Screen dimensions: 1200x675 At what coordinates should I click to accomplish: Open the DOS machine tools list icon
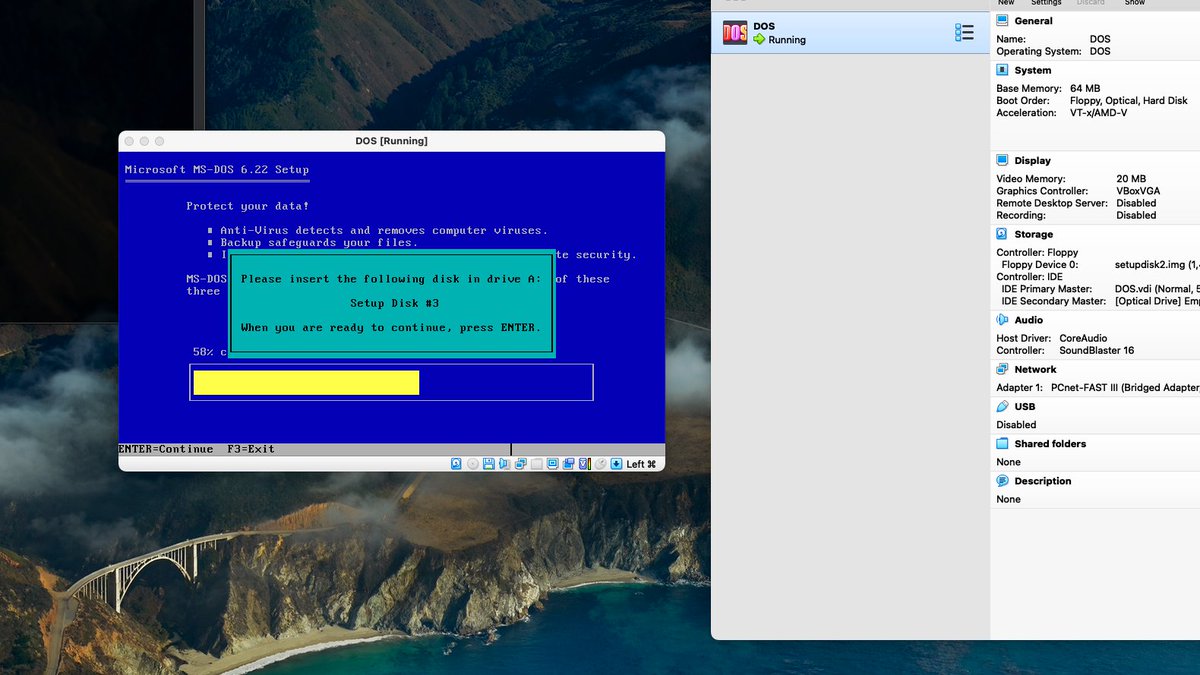[964, 33]
